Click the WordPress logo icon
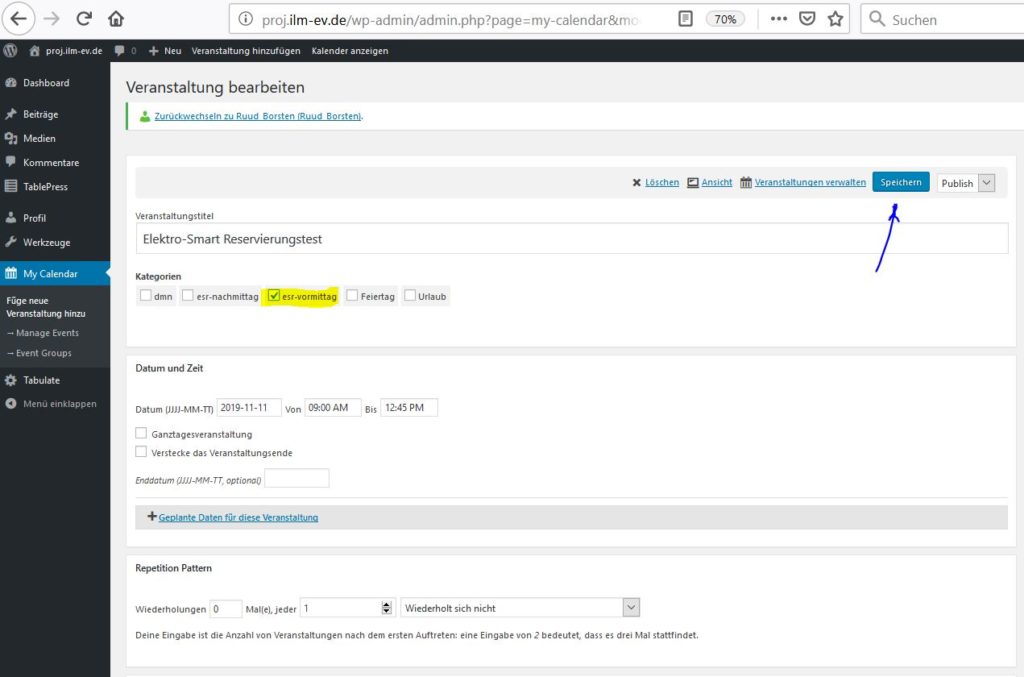 point(11,50)
